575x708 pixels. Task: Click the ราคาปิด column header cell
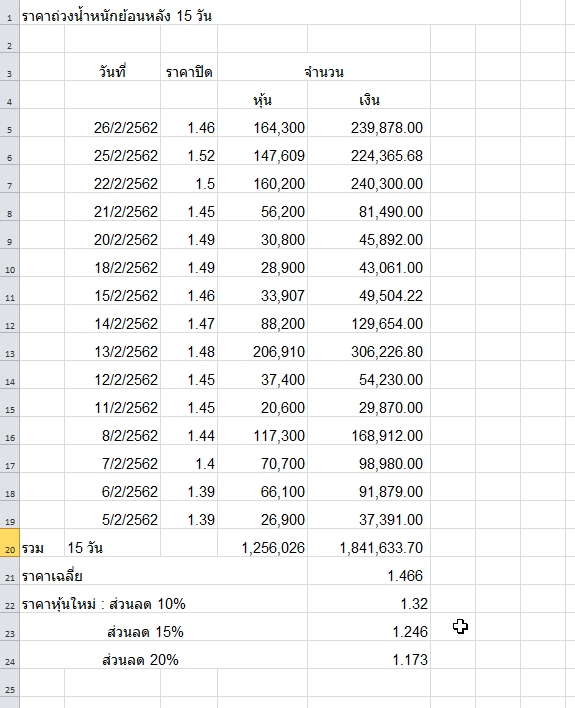189,72
